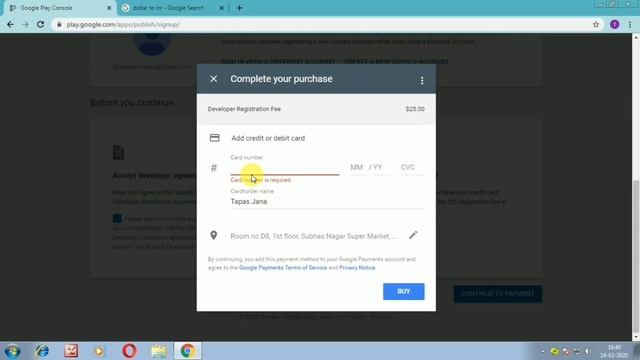Click the site lock icon
Image resolution: width=640 pixels, height=360 pixels.
click(x=59, y=24)
